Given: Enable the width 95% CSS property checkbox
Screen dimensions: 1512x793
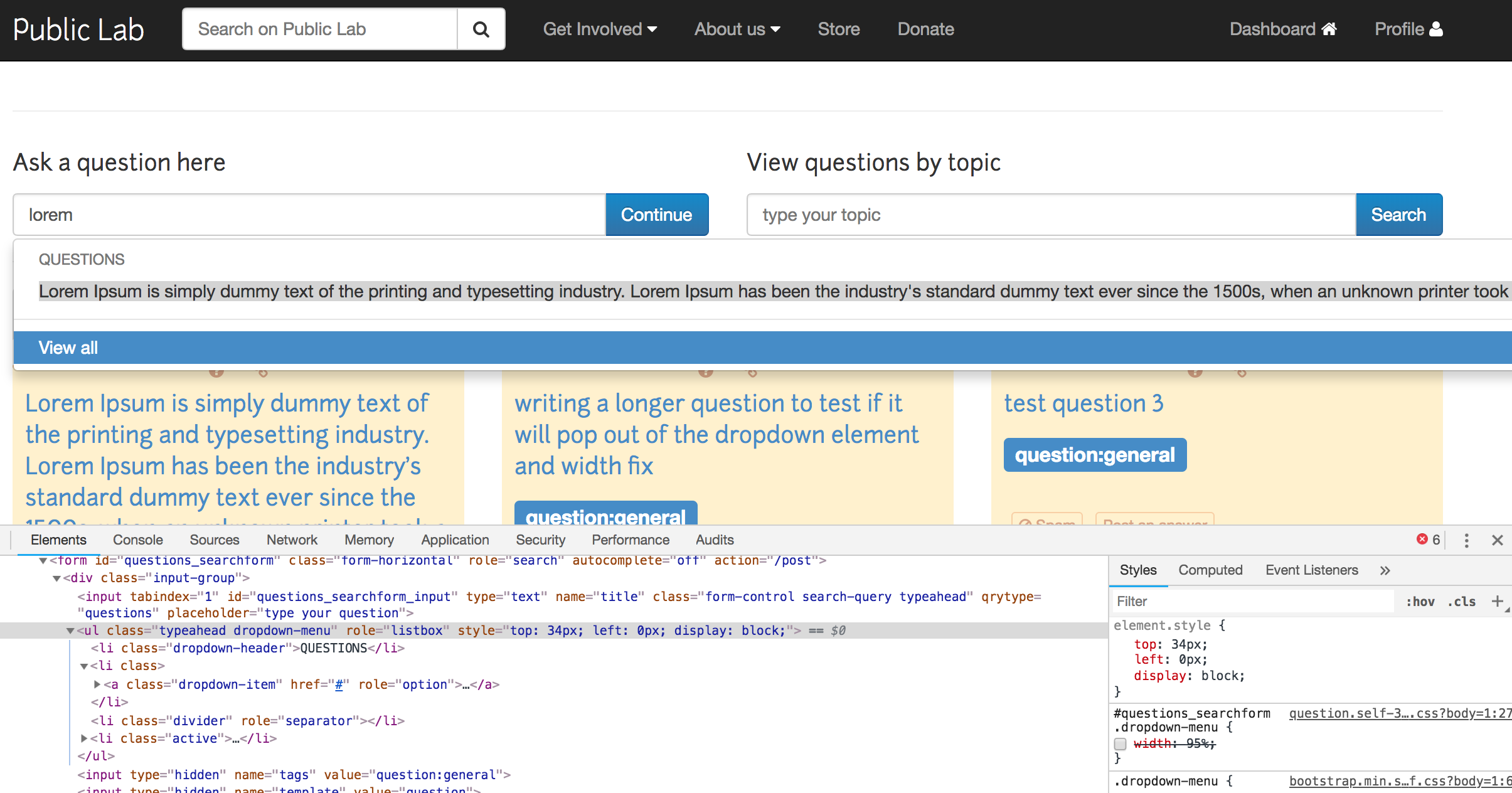Looking at the screenshot, I should coord(1121,744).
